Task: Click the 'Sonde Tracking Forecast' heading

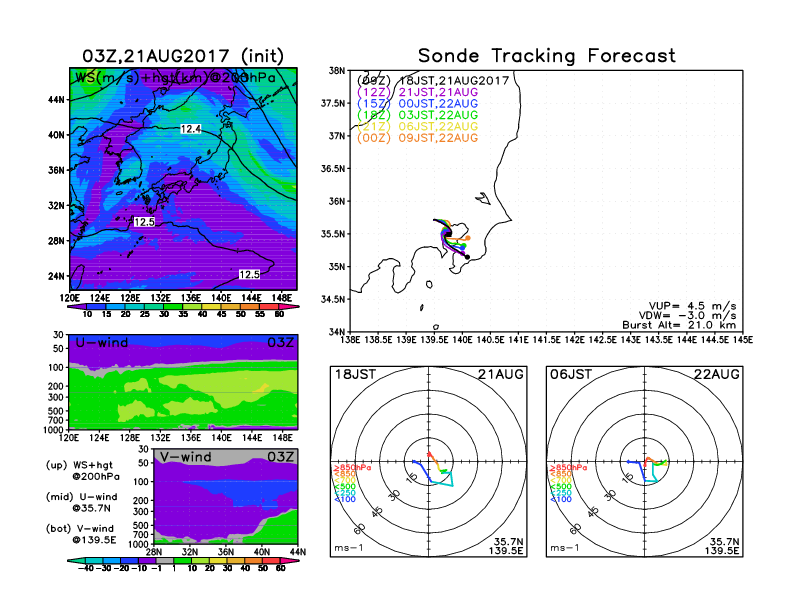Action: click(547, 56)
